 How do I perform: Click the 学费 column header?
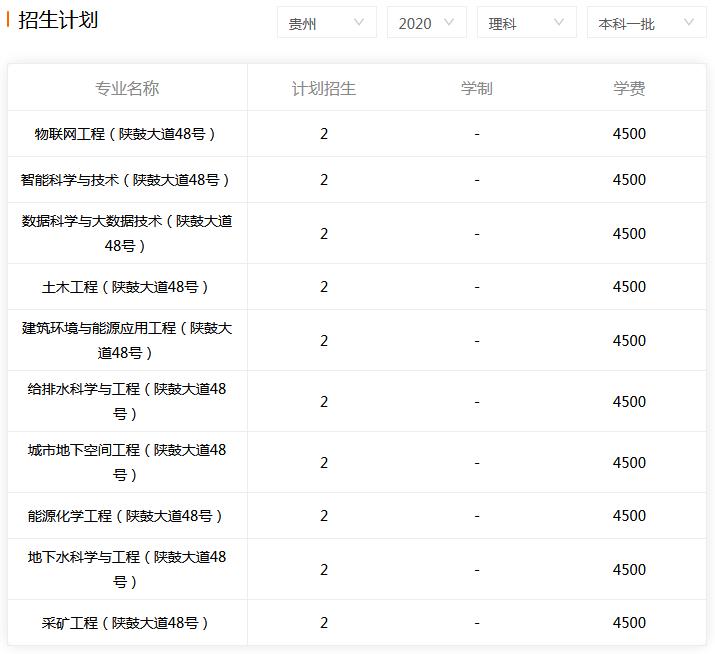pos(629,88)
